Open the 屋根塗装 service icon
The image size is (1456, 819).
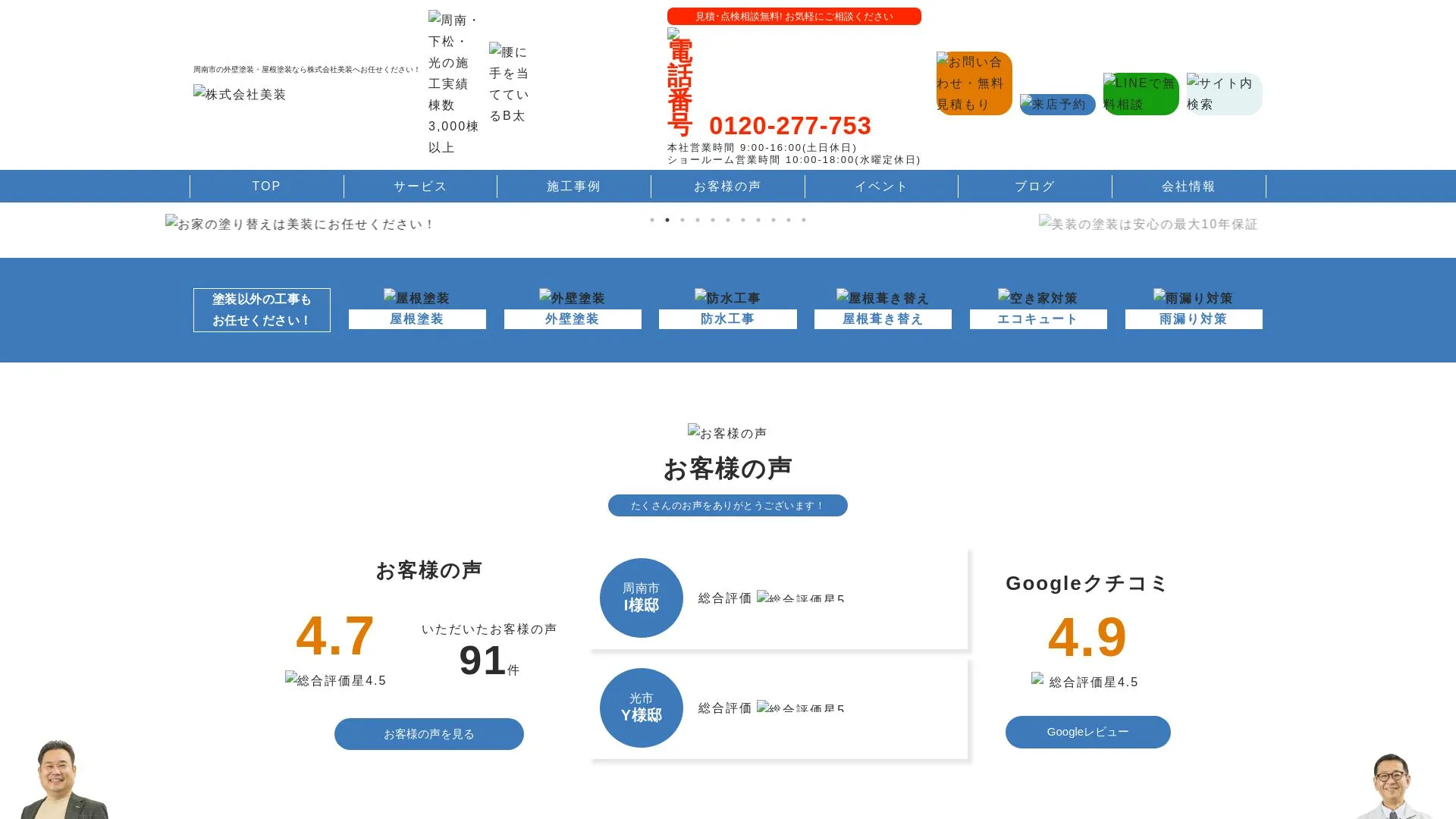point(416,297)
